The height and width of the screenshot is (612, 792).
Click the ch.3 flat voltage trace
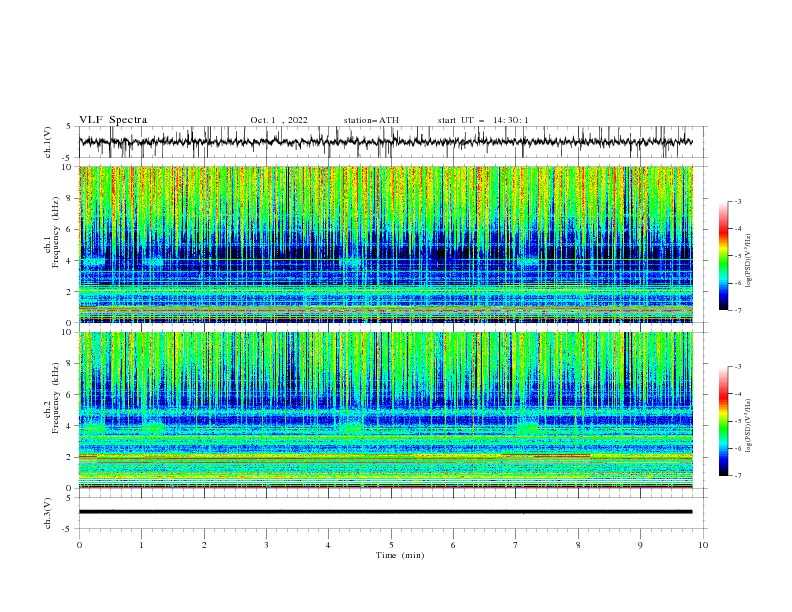click(x=385, y=512)
